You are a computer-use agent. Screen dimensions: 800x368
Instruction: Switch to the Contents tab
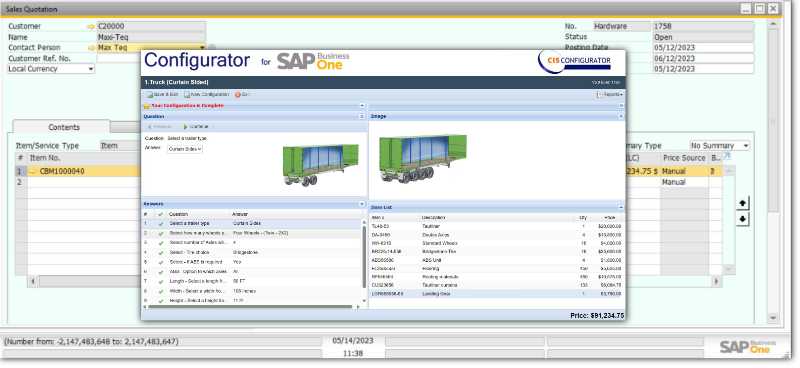pyautogui.click(x=64, y=127)
